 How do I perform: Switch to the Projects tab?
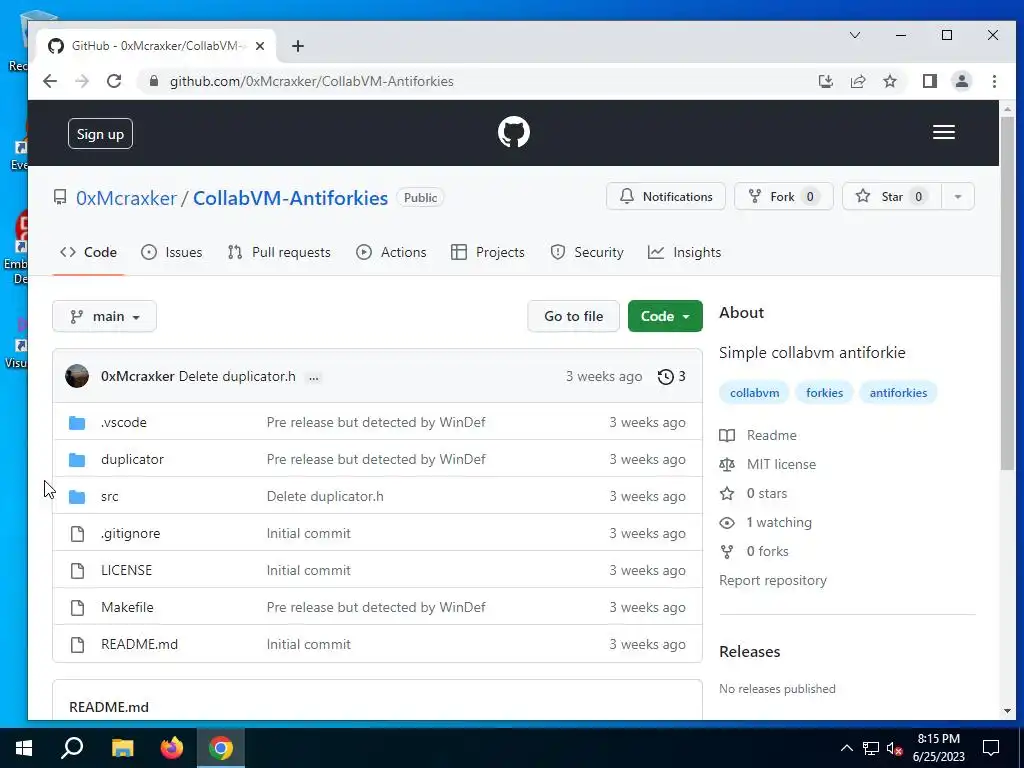click(x=488, y=252)
